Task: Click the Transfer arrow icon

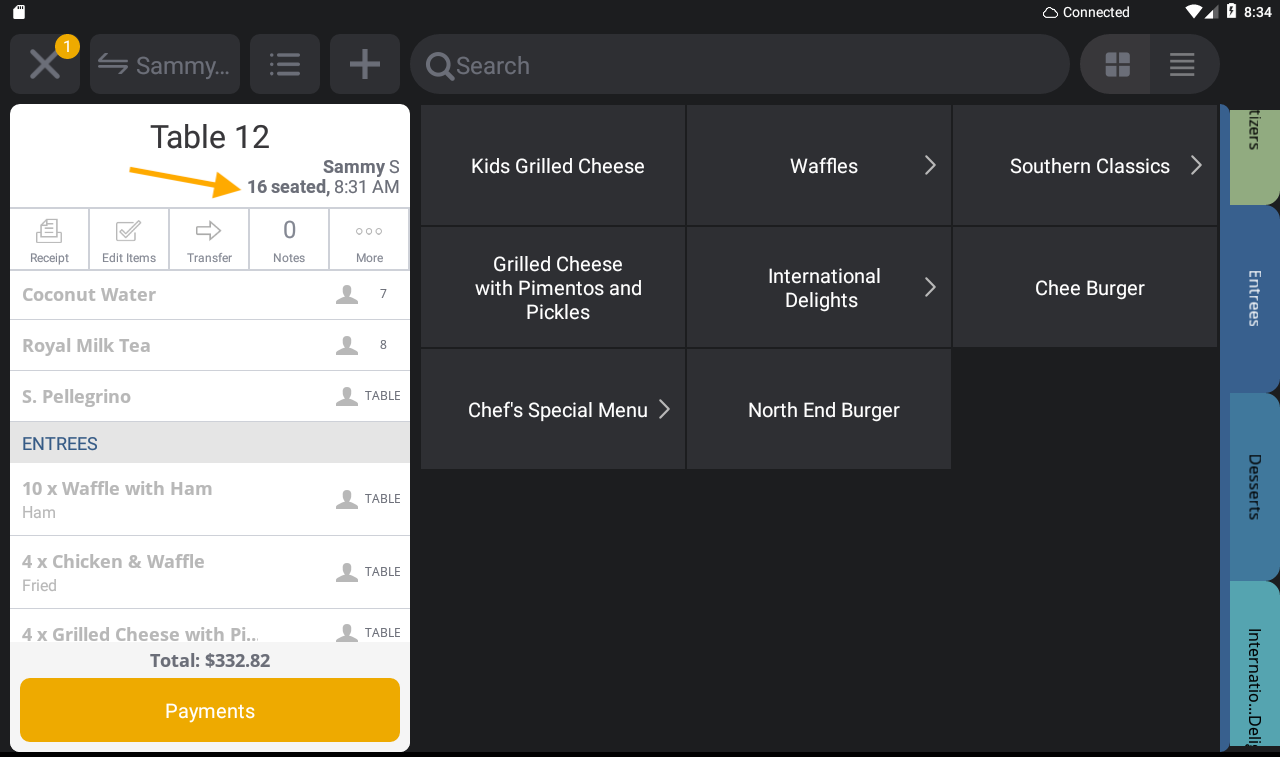Action: pos(208,239)
